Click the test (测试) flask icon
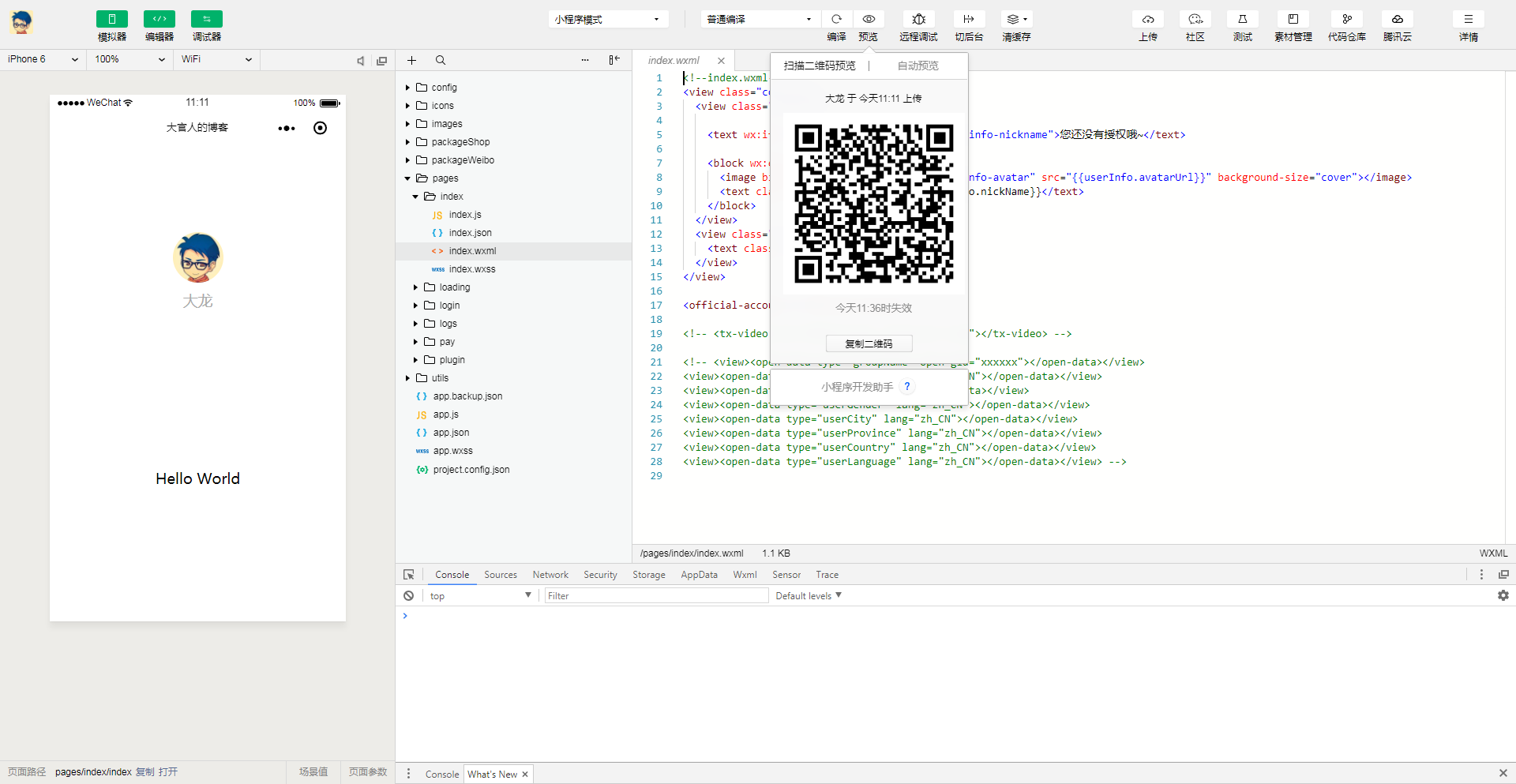 click(x=1243, y=19)
